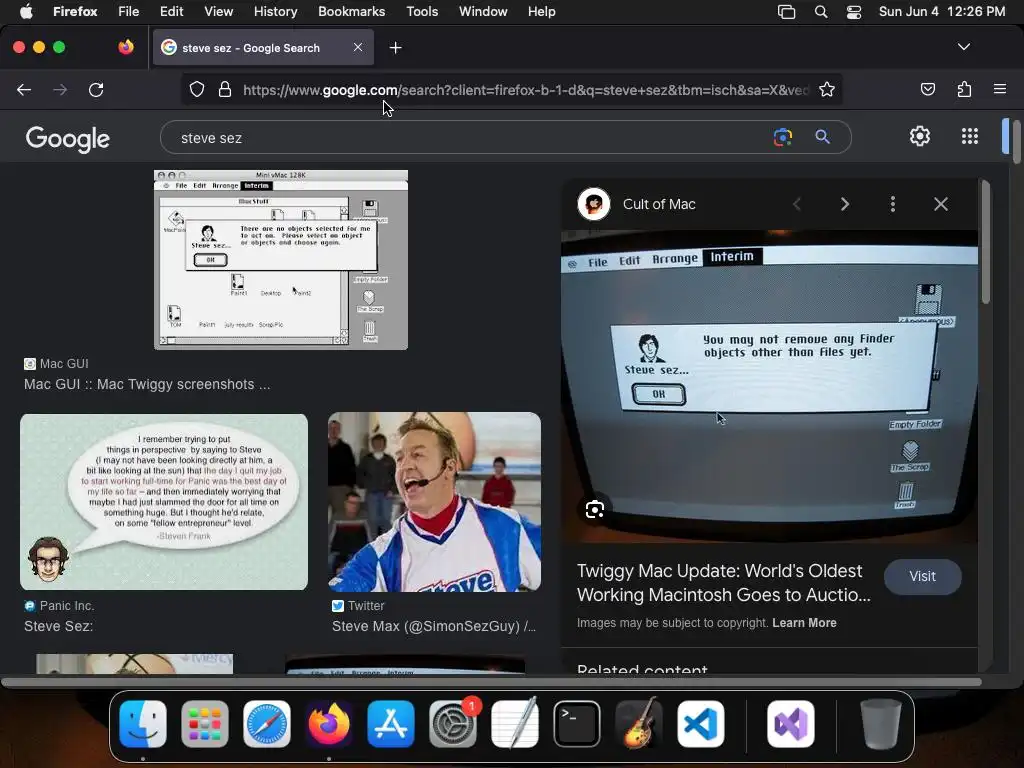
Task: Click the Lens search icon on preview image
Action: [x=595, y=509]
